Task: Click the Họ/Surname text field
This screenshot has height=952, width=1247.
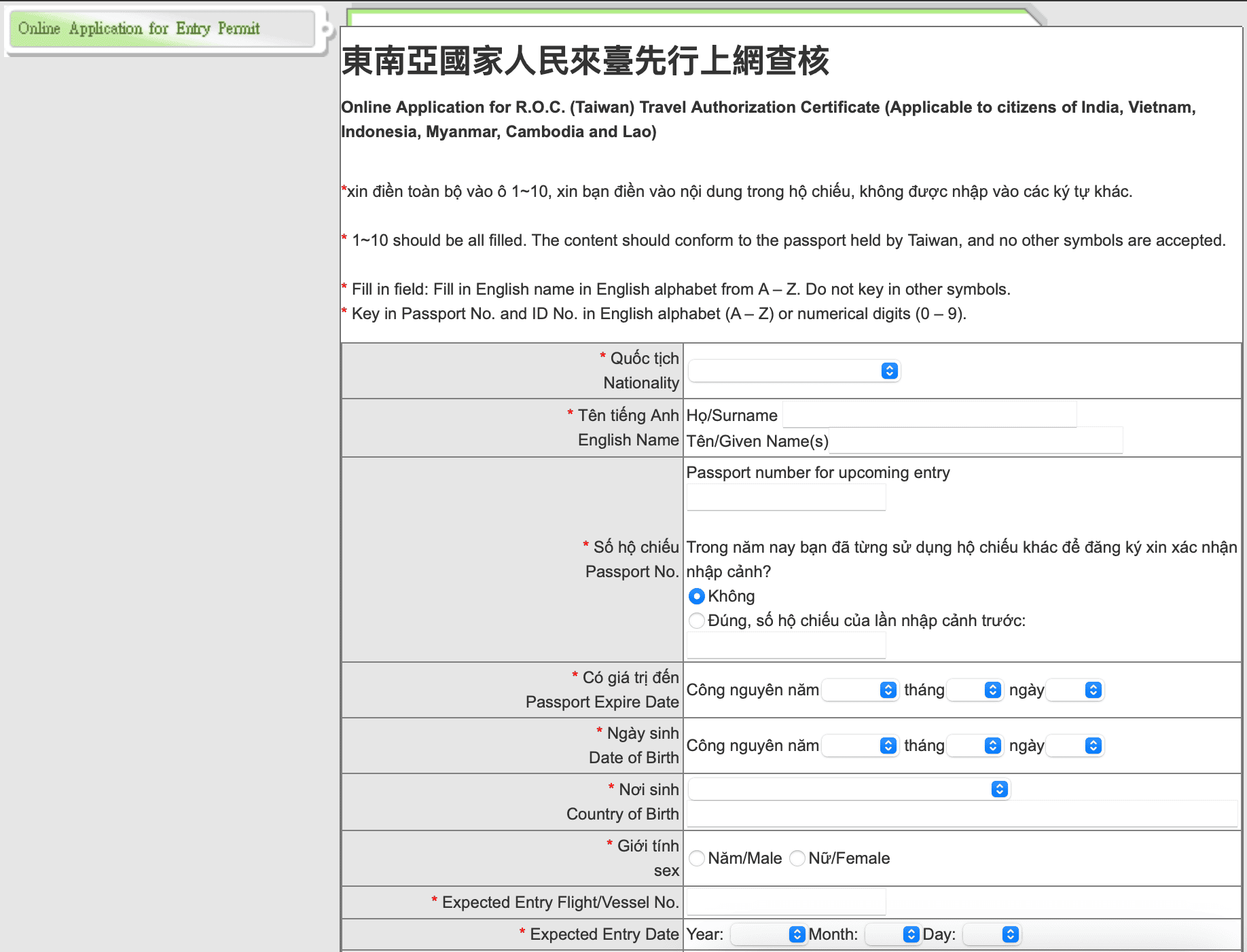Action: click(929, 414)
